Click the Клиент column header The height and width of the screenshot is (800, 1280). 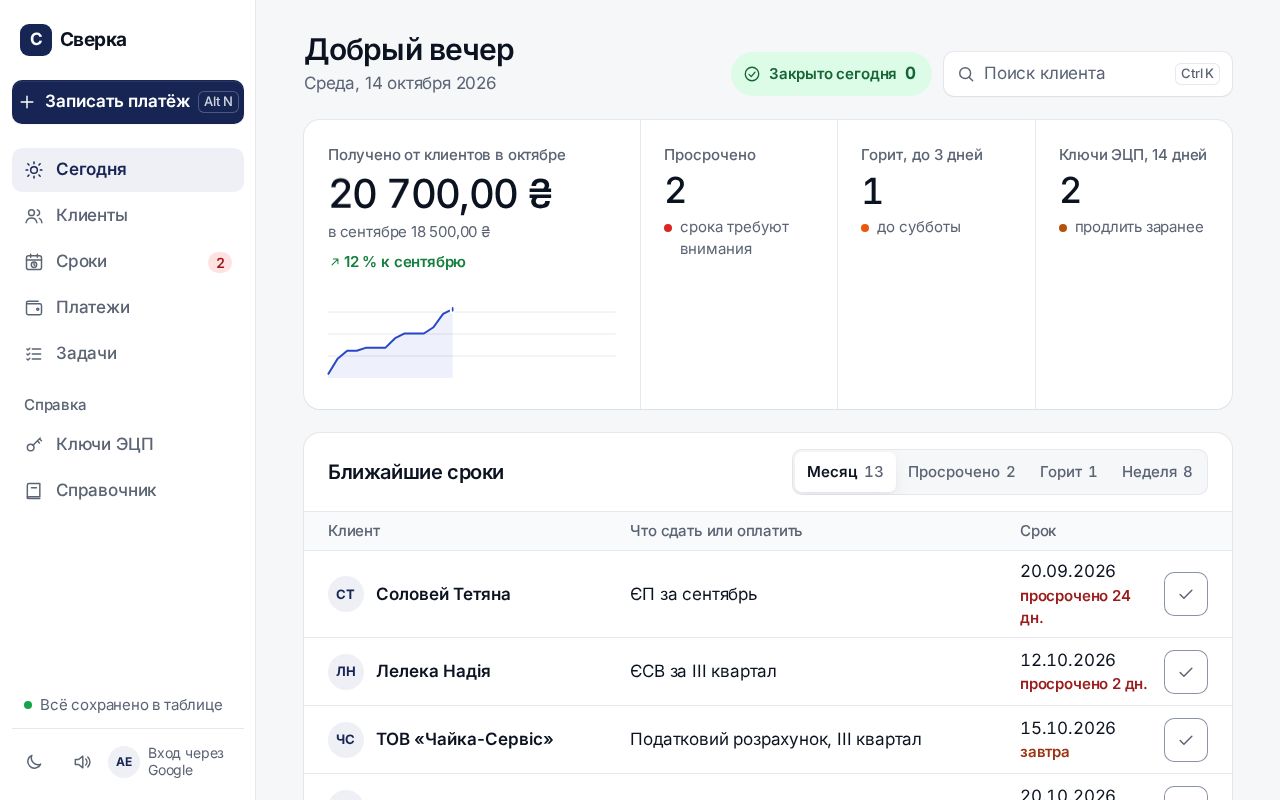point(354,531)
